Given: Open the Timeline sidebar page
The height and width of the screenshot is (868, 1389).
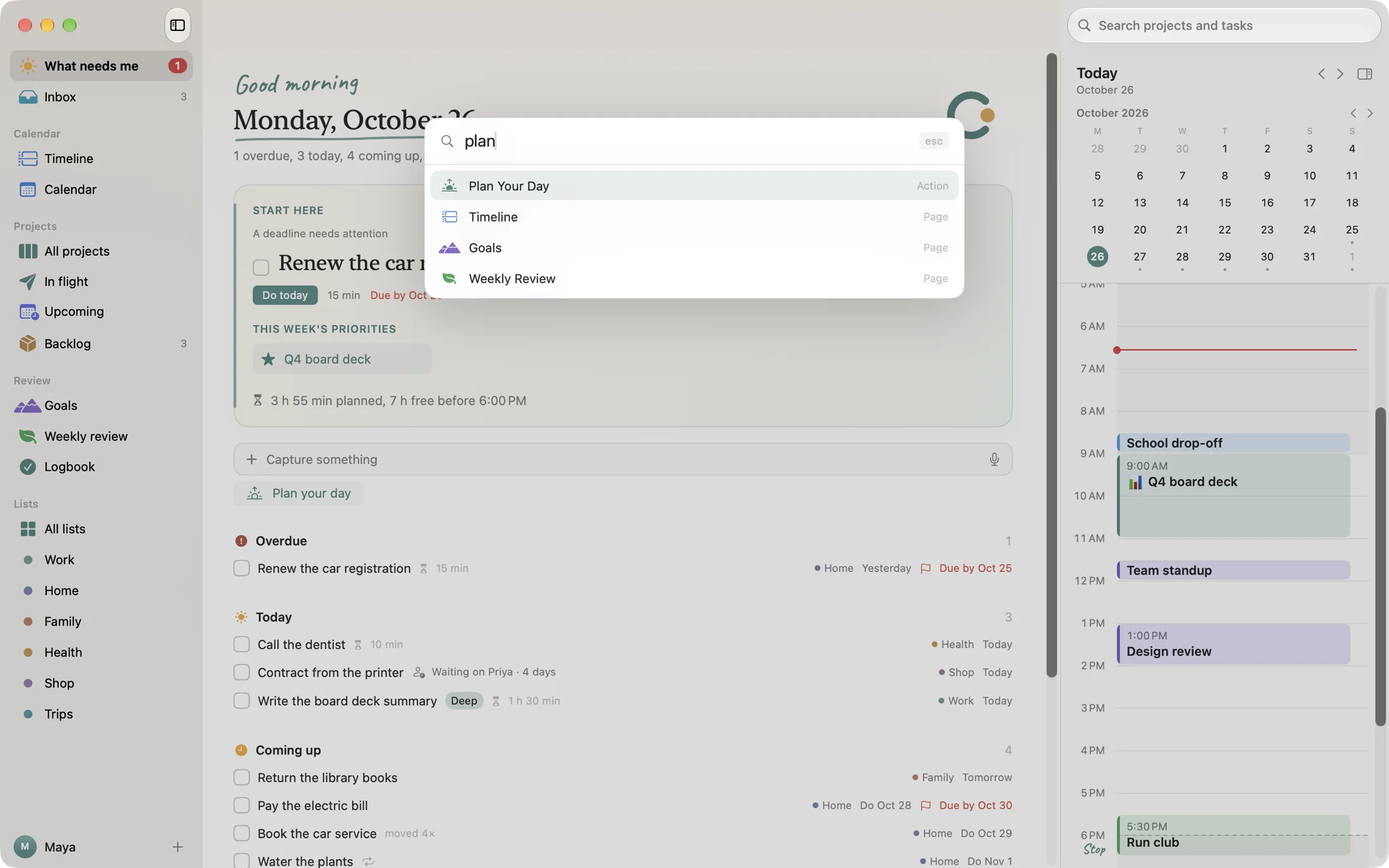Looking at the screenshot, I should point(101,158).
